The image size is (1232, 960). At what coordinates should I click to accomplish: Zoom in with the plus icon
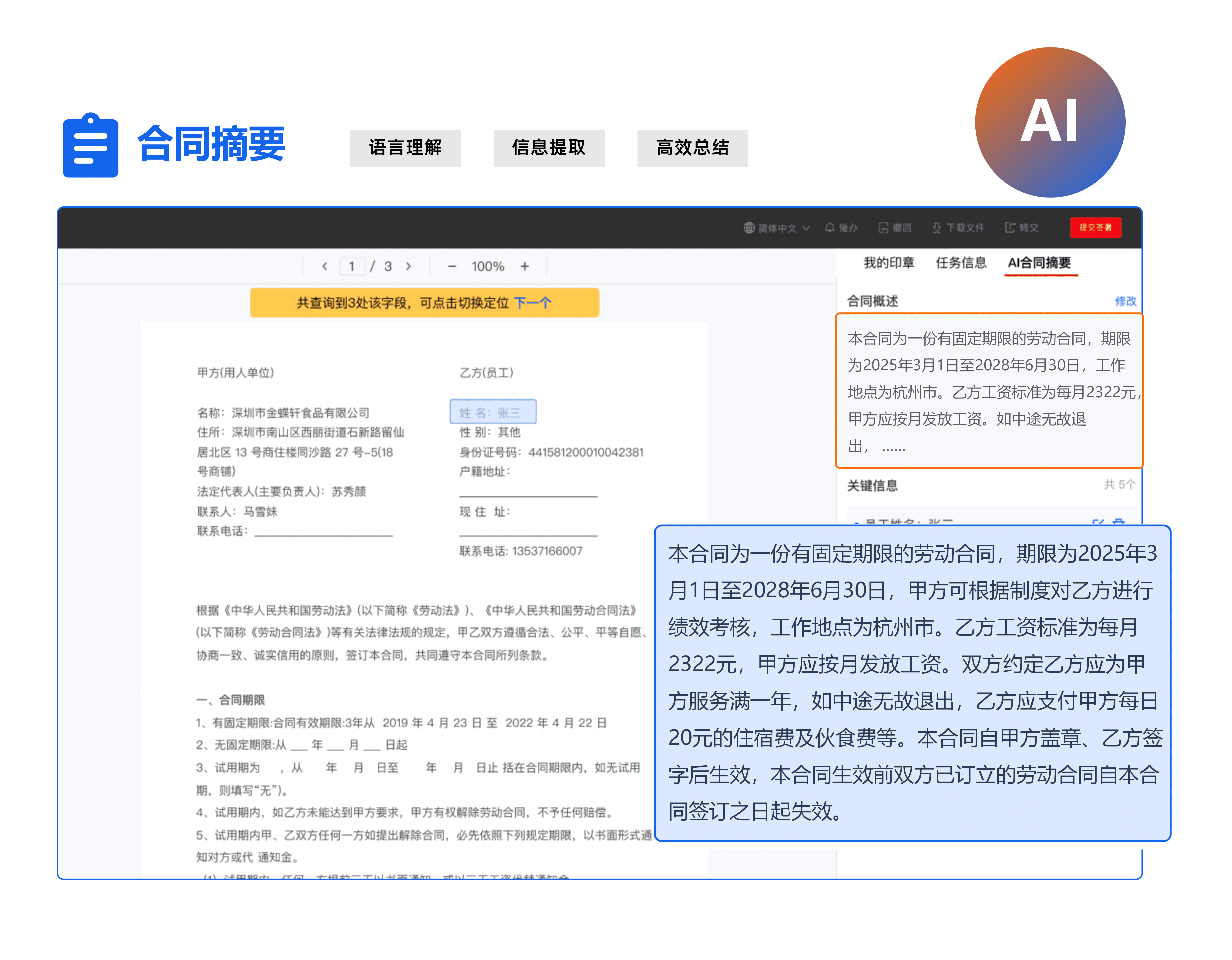pyautogui.click(x=525, y=266)
